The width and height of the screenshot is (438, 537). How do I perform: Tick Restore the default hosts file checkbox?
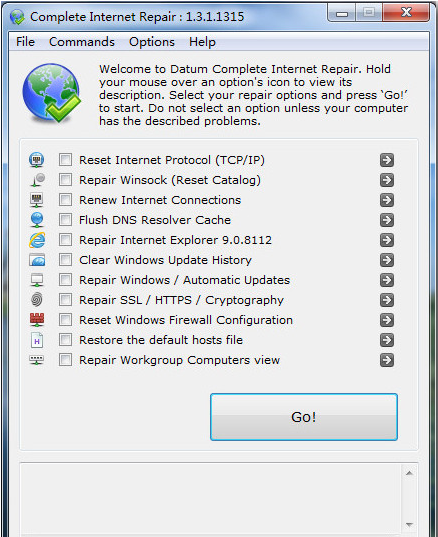point(65,340)
